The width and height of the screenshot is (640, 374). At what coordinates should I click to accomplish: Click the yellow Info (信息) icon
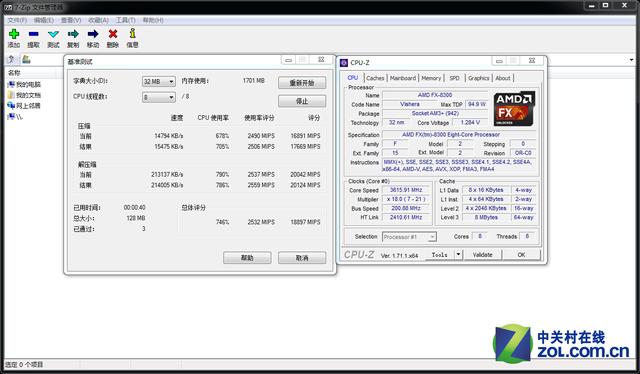click(132, 33)
